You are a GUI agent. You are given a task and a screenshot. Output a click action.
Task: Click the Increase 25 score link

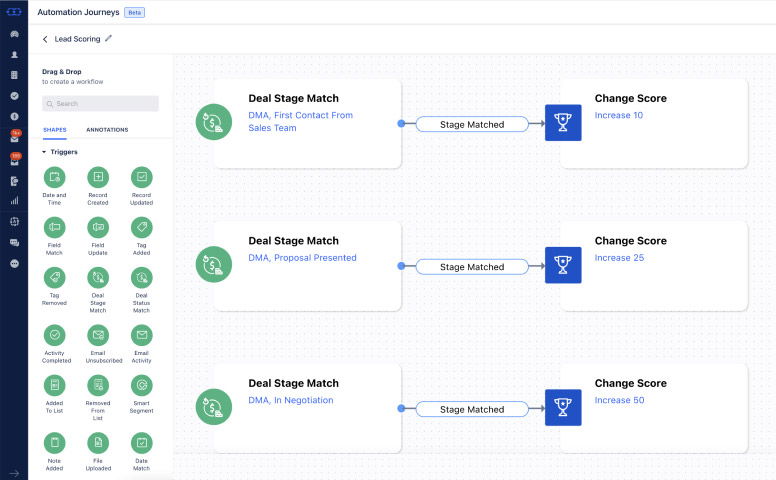(x=619, y=258)
